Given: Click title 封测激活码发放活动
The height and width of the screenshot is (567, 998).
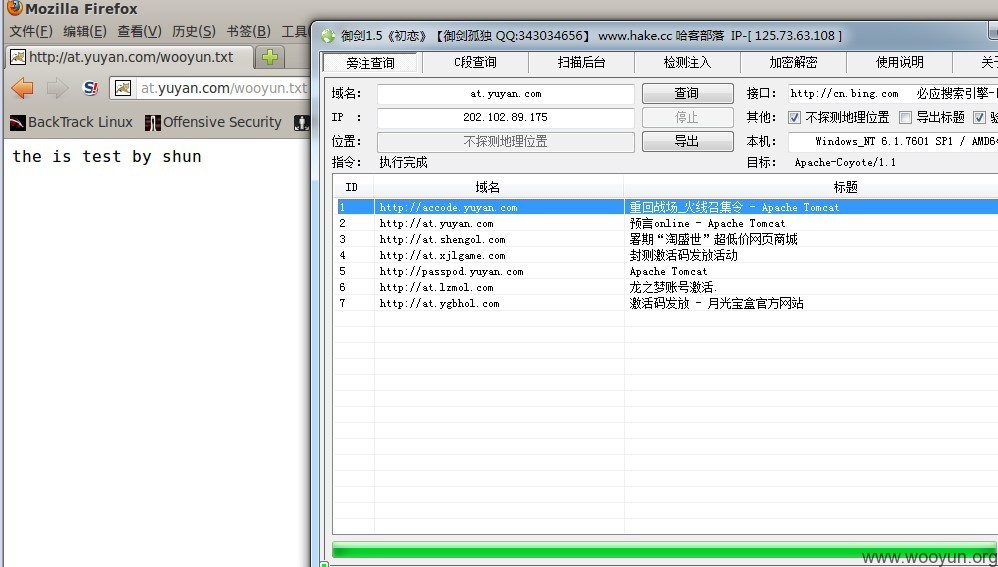Looking at the screenshot, I should [x=683, y=255].
